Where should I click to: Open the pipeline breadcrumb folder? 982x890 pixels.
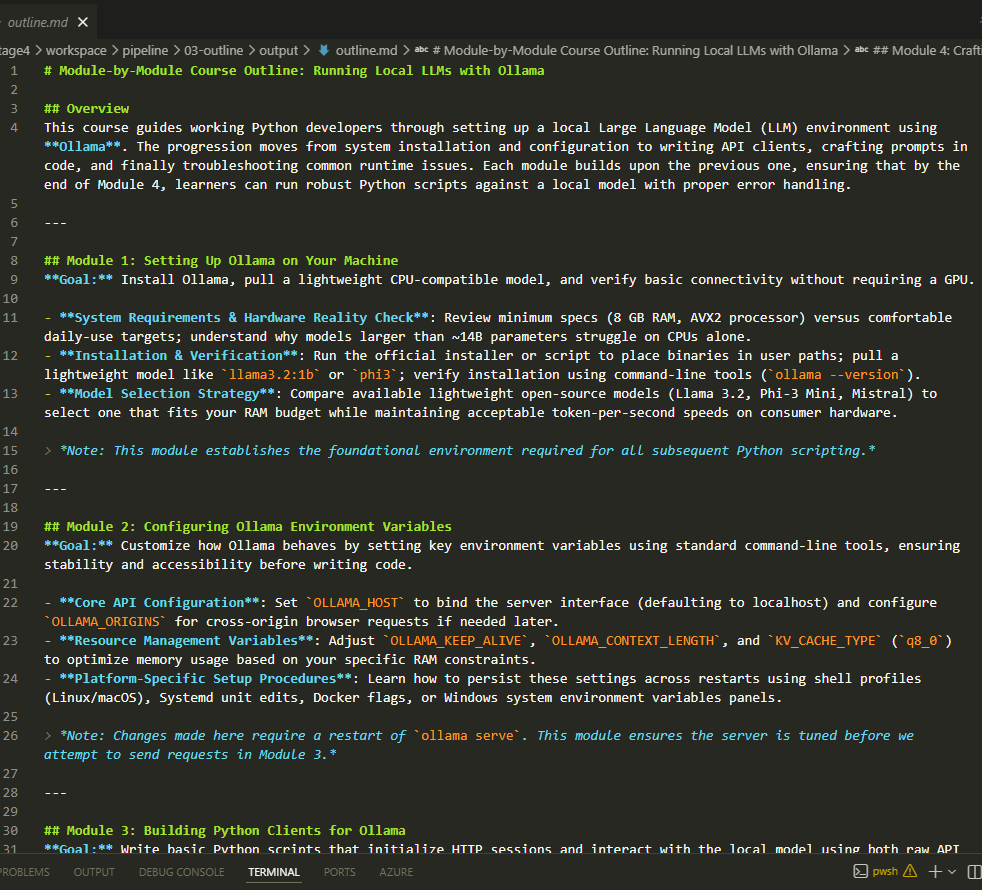(x=145, y=50)
